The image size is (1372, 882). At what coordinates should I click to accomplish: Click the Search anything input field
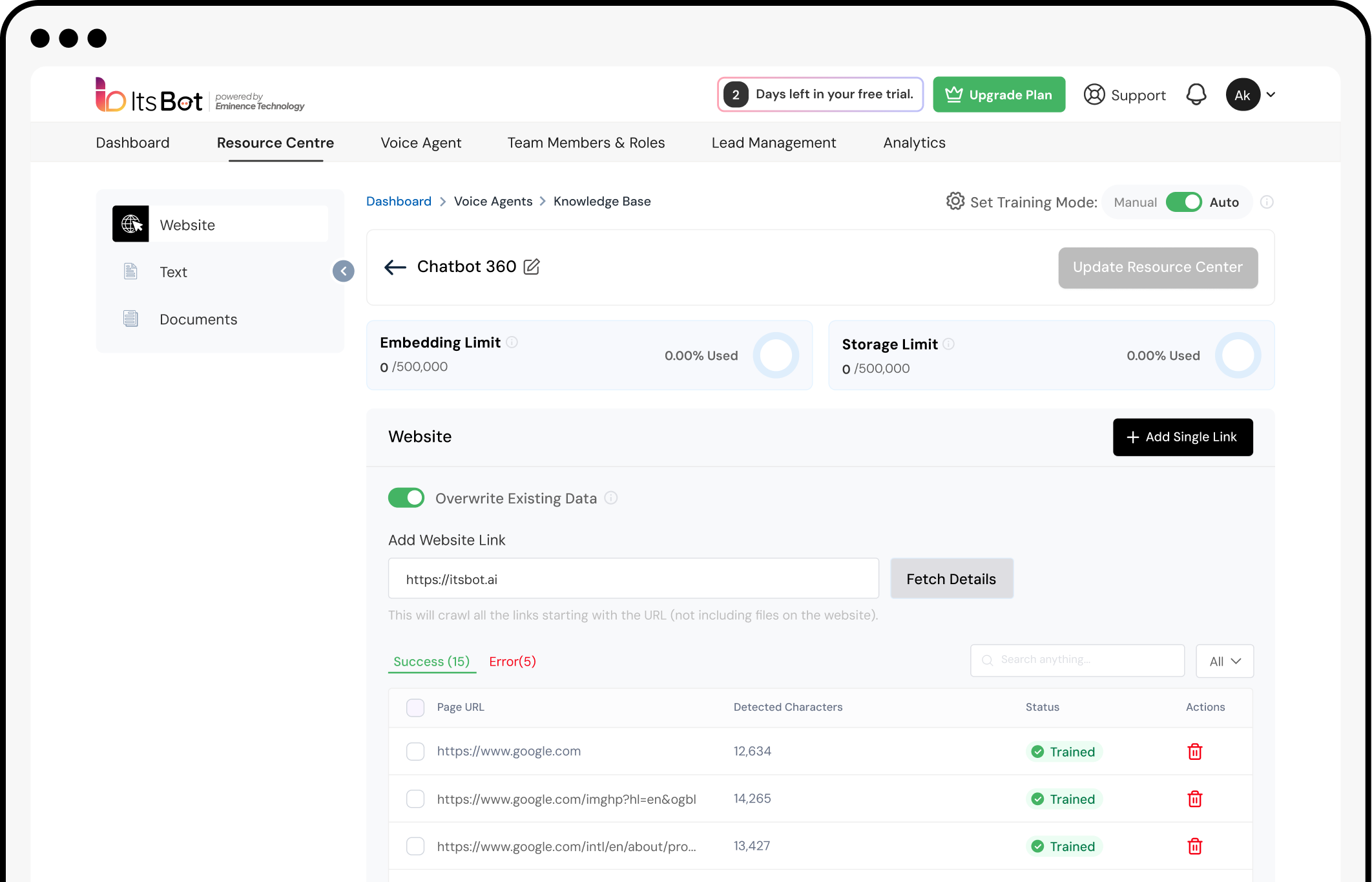1085,660
